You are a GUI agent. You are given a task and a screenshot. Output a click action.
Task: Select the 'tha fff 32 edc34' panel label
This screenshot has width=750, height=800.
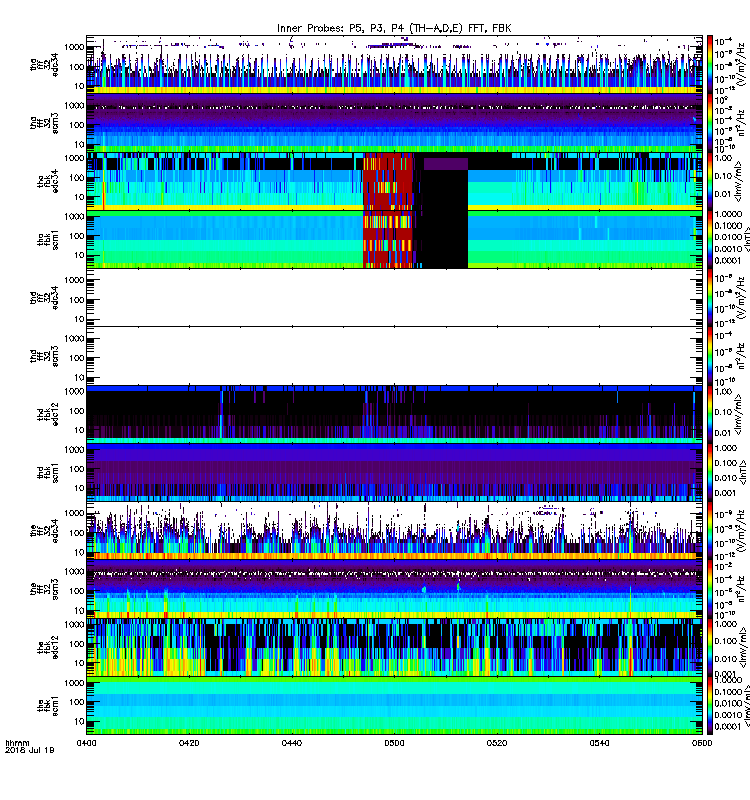click(44, 65)
